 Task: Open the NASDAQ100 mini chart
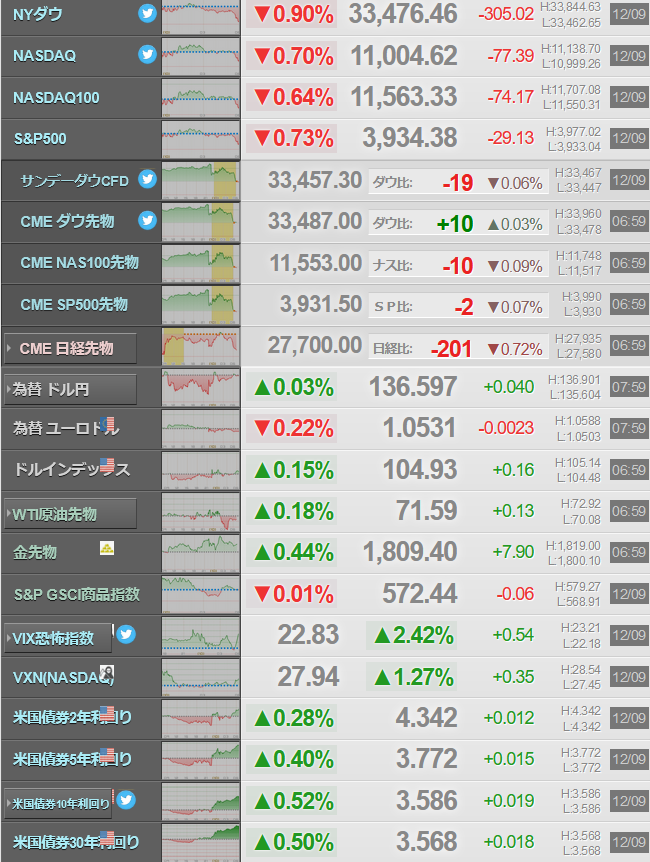[201, 98]
